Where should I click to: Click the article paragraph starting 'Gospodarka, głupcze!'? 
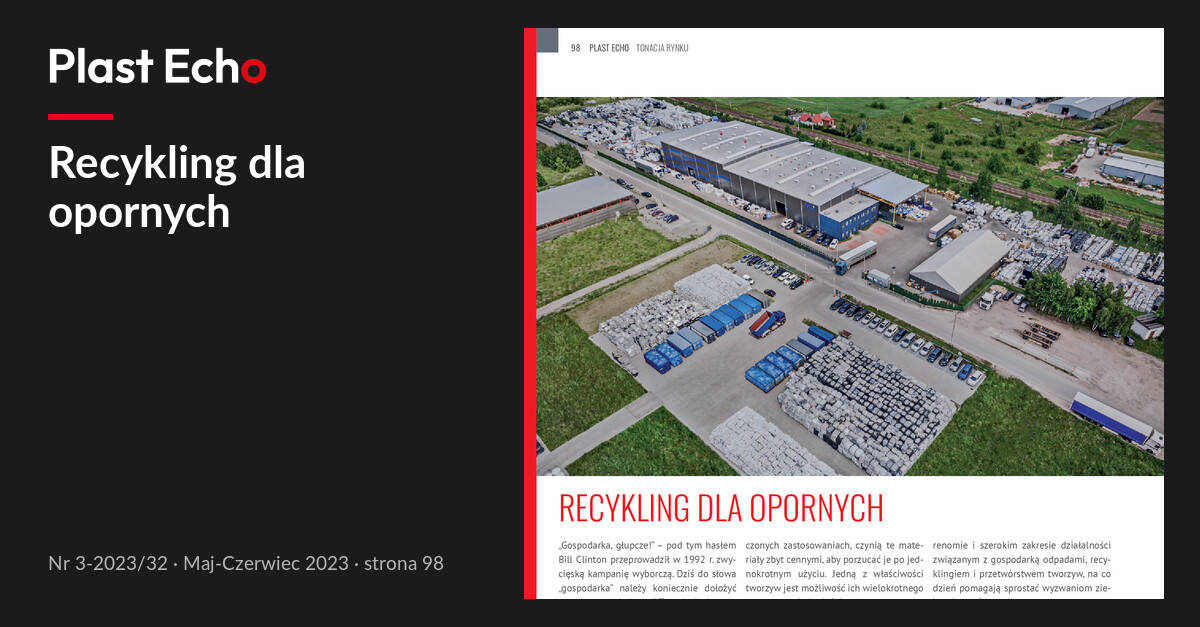click(x=648, y=567)
